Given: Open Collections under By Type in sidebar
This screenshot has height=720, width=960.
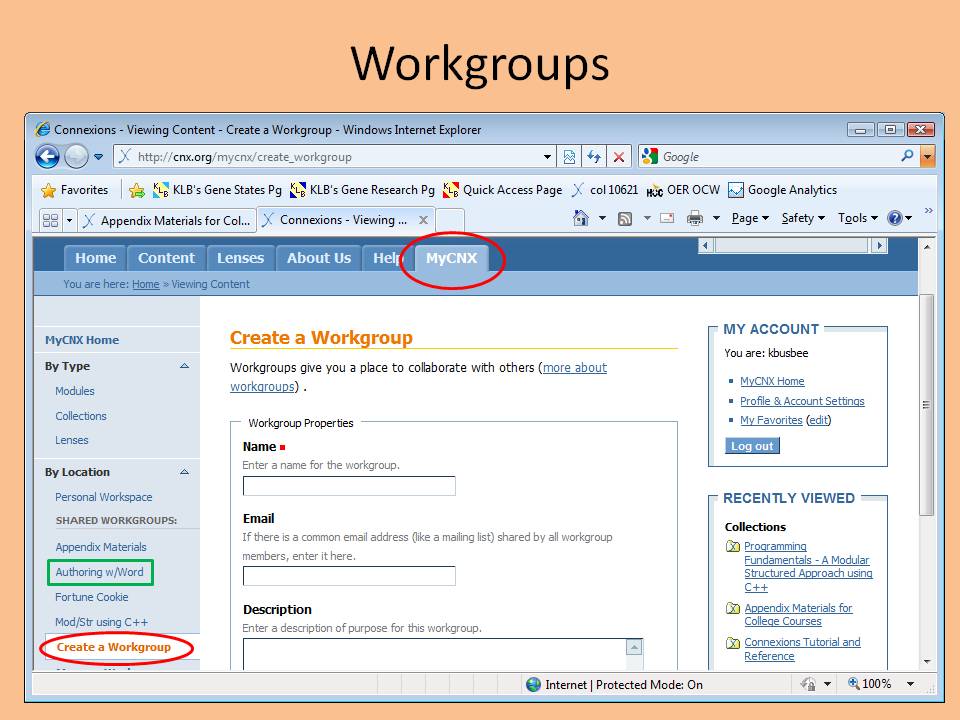Looking at the screenshot, I should [81, 416].
